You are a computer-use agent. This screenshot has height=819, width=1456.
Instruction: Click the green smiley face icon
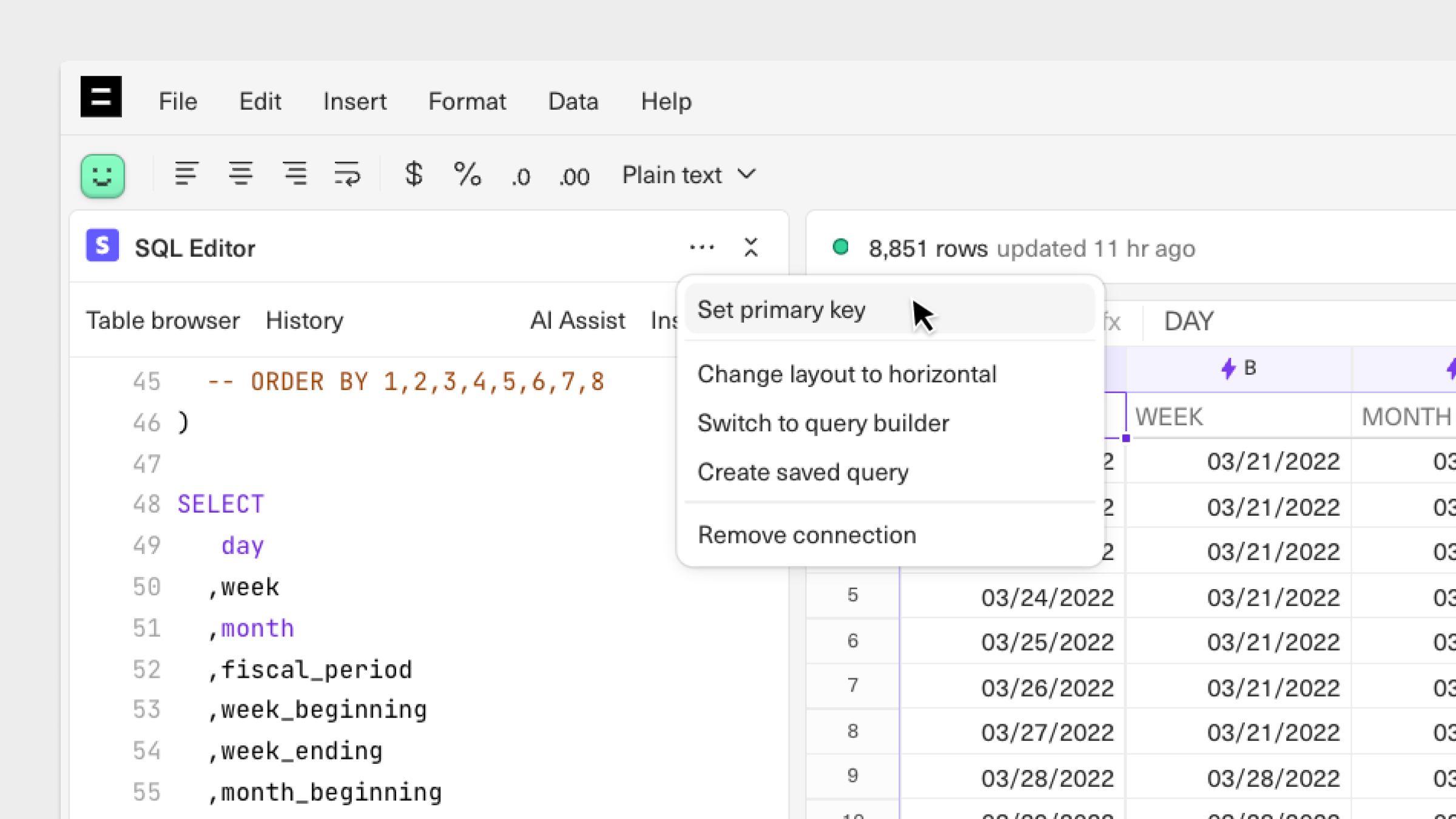coord(103,175)
